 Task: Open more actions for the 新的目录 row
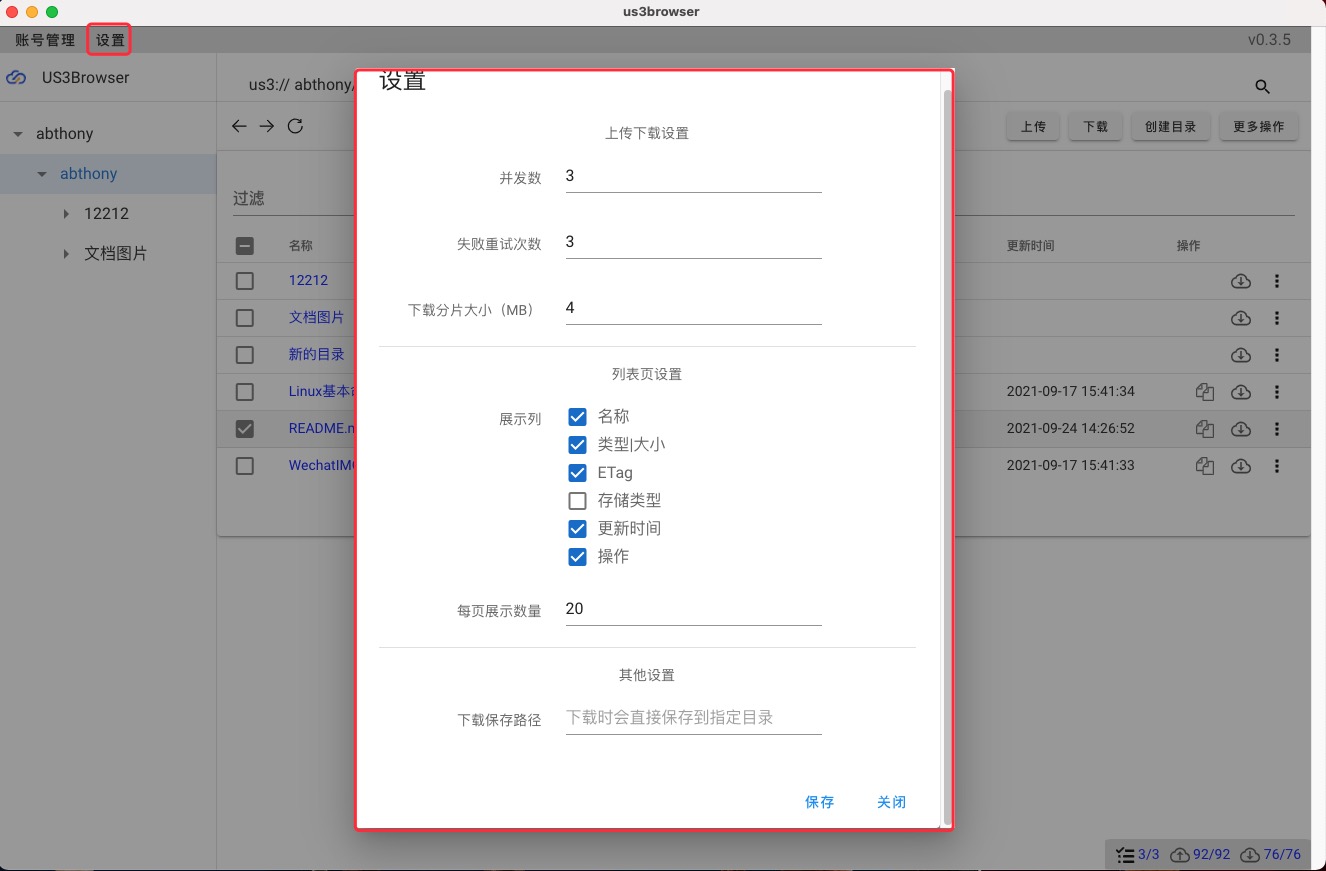[1277, 355]
